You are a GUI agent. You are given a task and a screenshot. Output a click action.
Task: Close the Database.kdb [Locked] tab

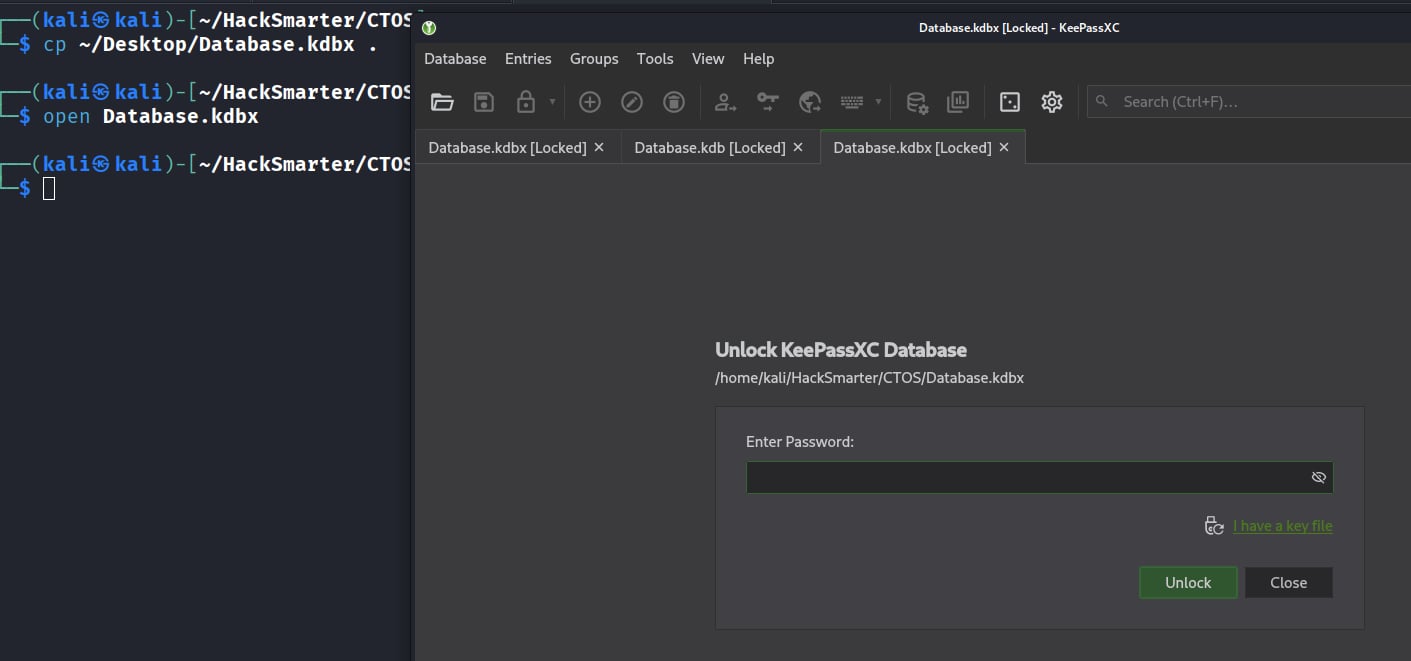click(798, 147)
